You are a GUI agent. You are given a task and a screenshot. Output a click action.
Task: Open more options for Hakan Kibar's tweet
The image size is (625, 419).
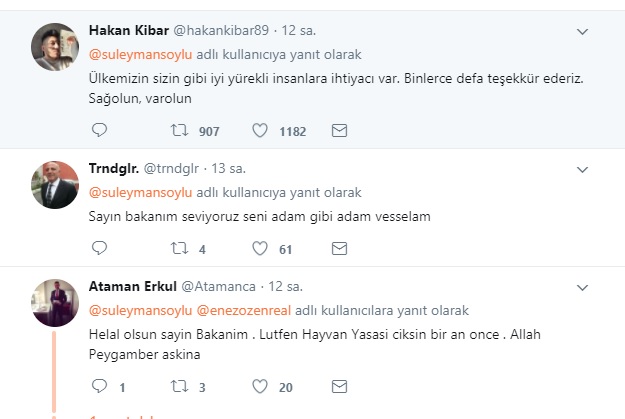tap(583, 32)
